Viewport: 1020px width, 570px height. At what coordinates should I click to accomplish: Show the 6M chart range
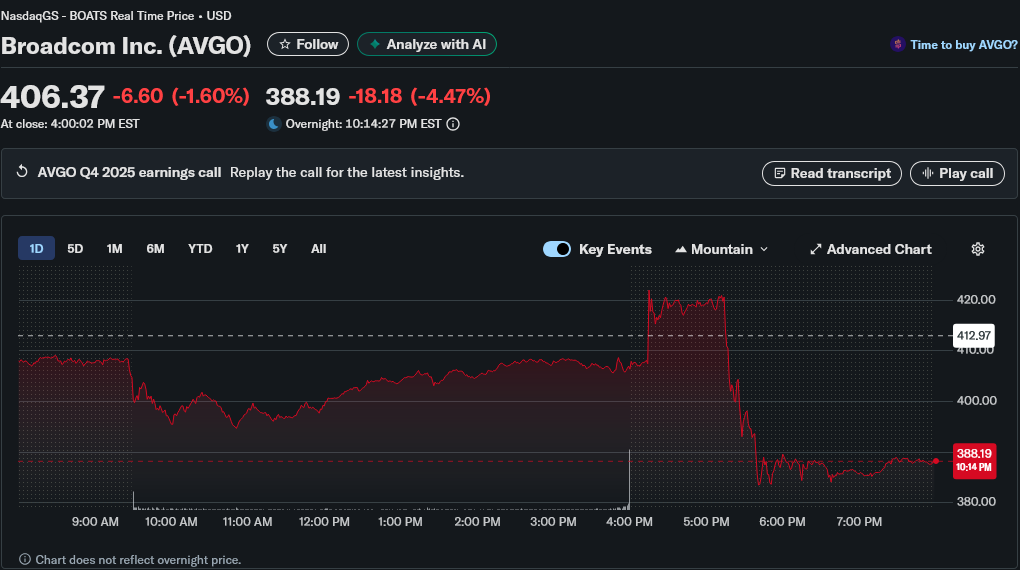pos(155,249)
